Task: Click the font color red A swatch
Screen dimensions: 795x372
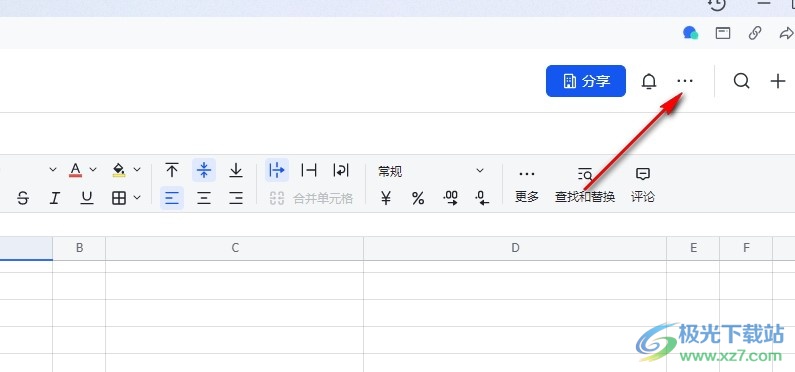Action: tap(76, 170)
